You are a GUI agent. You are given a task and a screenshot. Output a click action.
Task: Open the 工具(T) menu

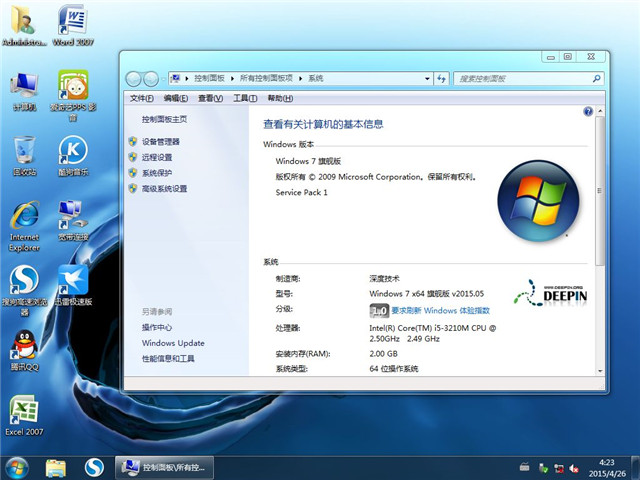pyautogui.click(x=245, y=98)
